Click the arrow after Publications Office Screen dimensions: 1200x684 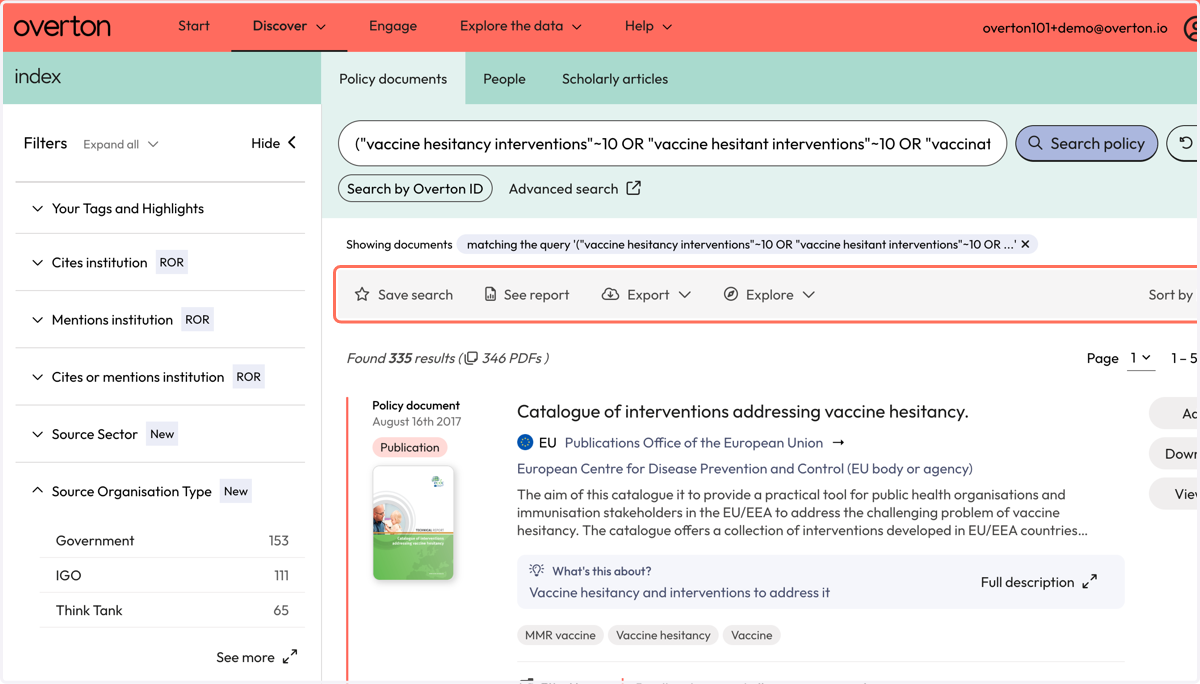tap(838, 442)
